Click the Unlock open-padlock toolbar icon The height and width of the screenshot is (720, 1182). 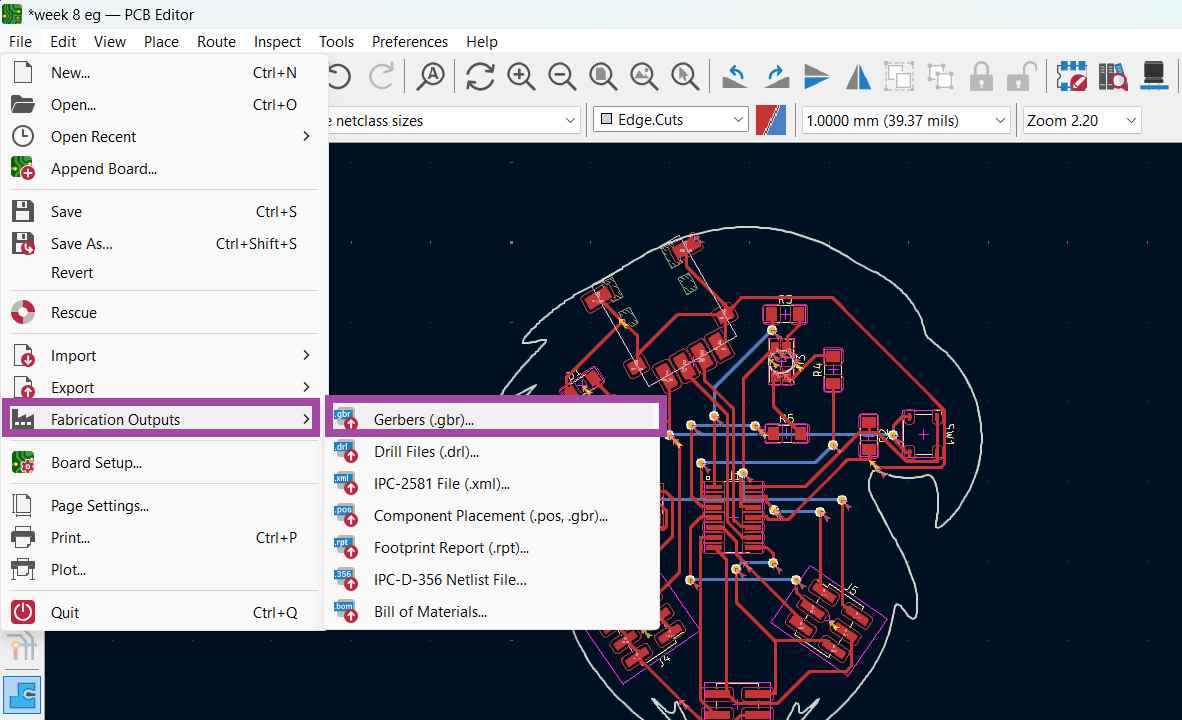1020,76
